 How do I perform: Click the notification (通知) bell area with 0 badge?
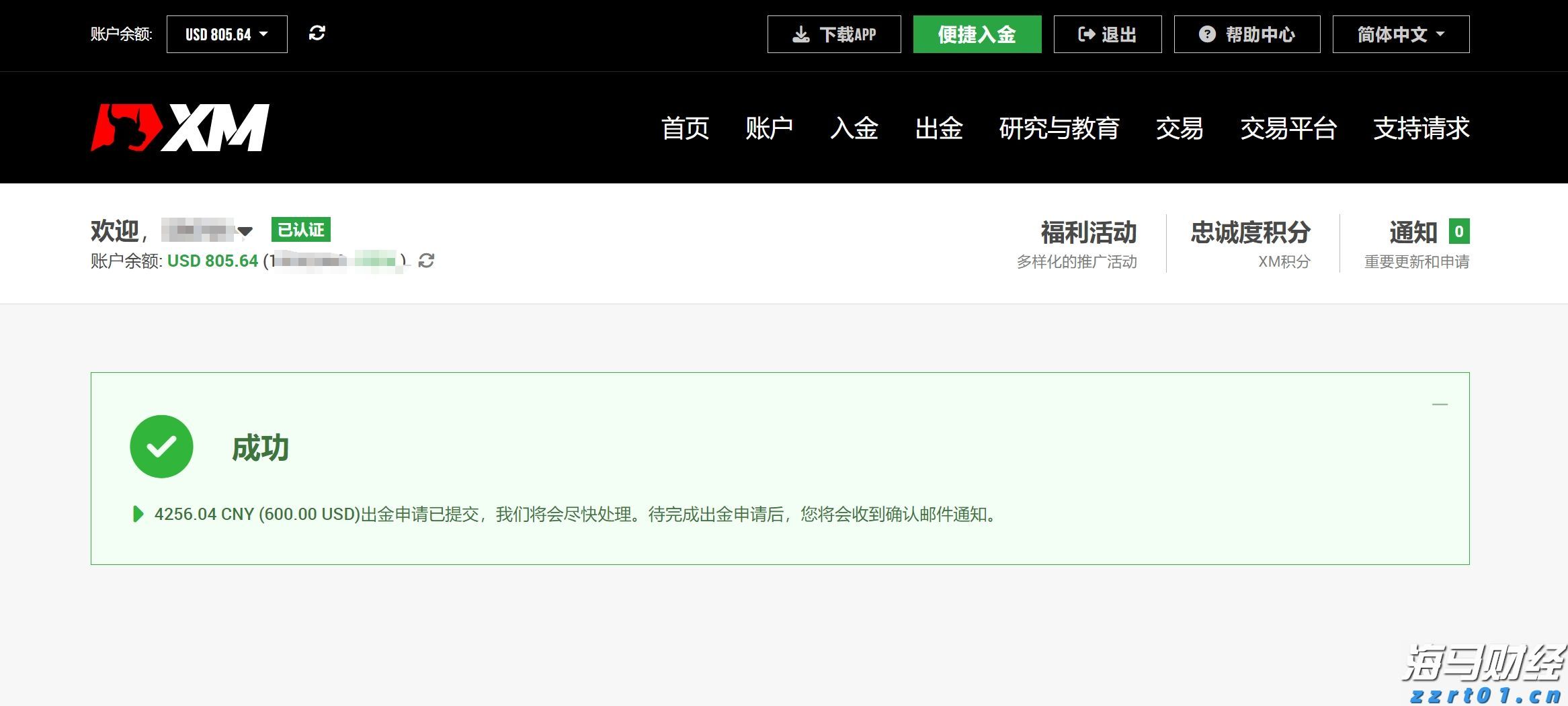1426,233
